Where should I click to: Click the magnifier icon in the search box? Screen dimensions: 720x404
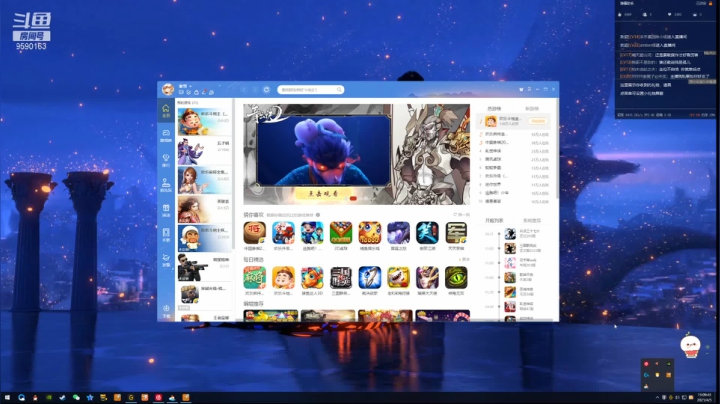pos(339,90)
